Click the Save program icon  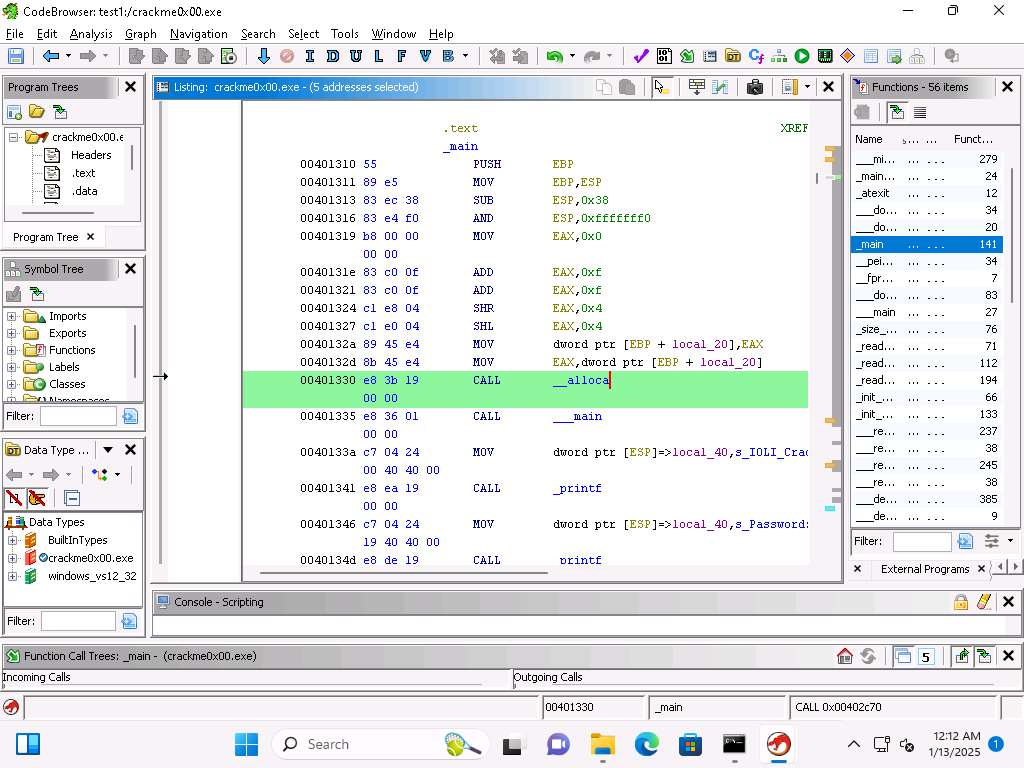point(16,56)
